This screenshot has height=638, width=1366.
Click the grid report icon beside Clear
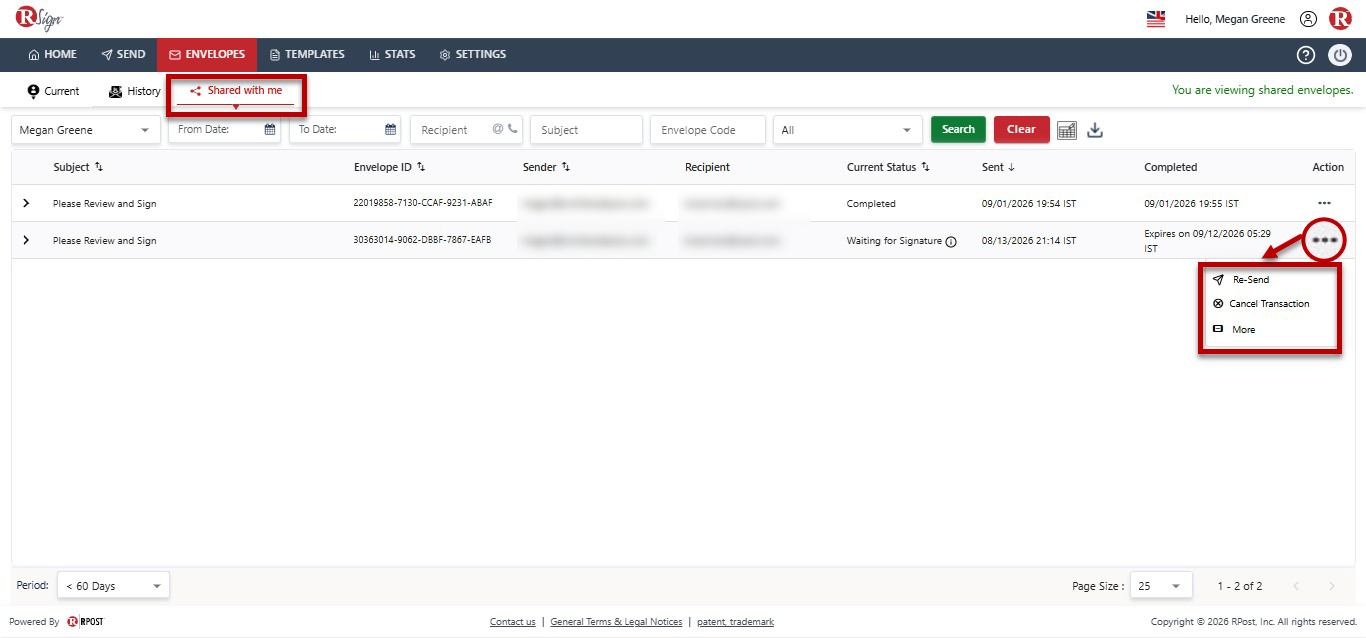1067,130
